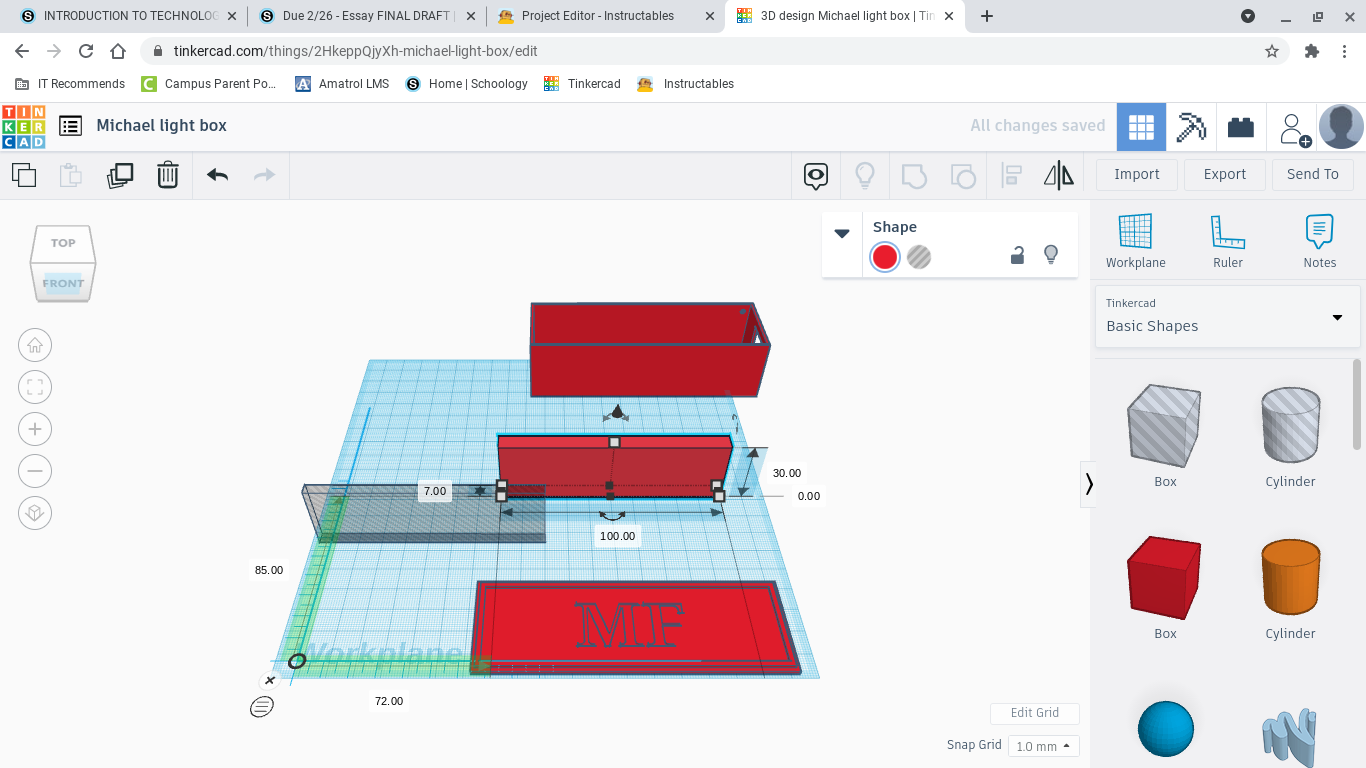This screenshot has height=768, width=1366.
Task: Select the Ruler tool
Action: (1227, 241)
